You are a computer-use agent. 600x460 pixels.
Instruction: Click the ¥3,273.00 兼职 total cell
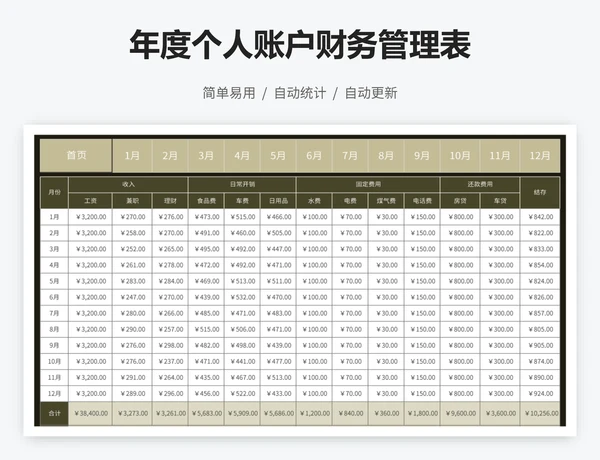point(132,413)
